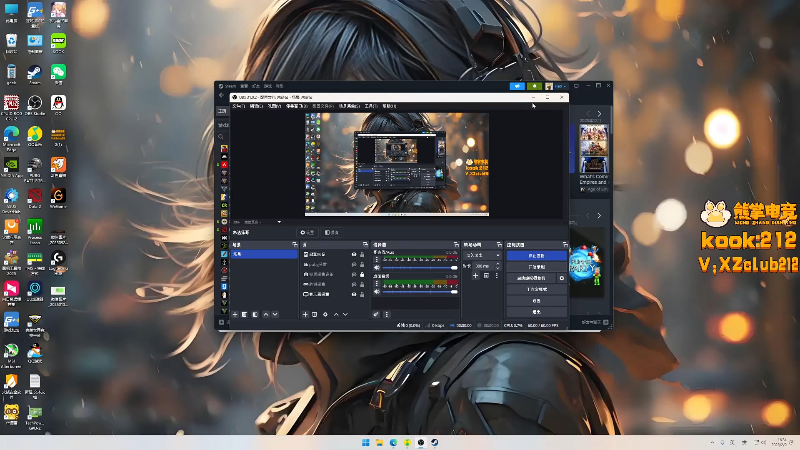This screenshot has height=450, width=800.
Task: Open Steam notifications green bell
Action: point(534,86)
